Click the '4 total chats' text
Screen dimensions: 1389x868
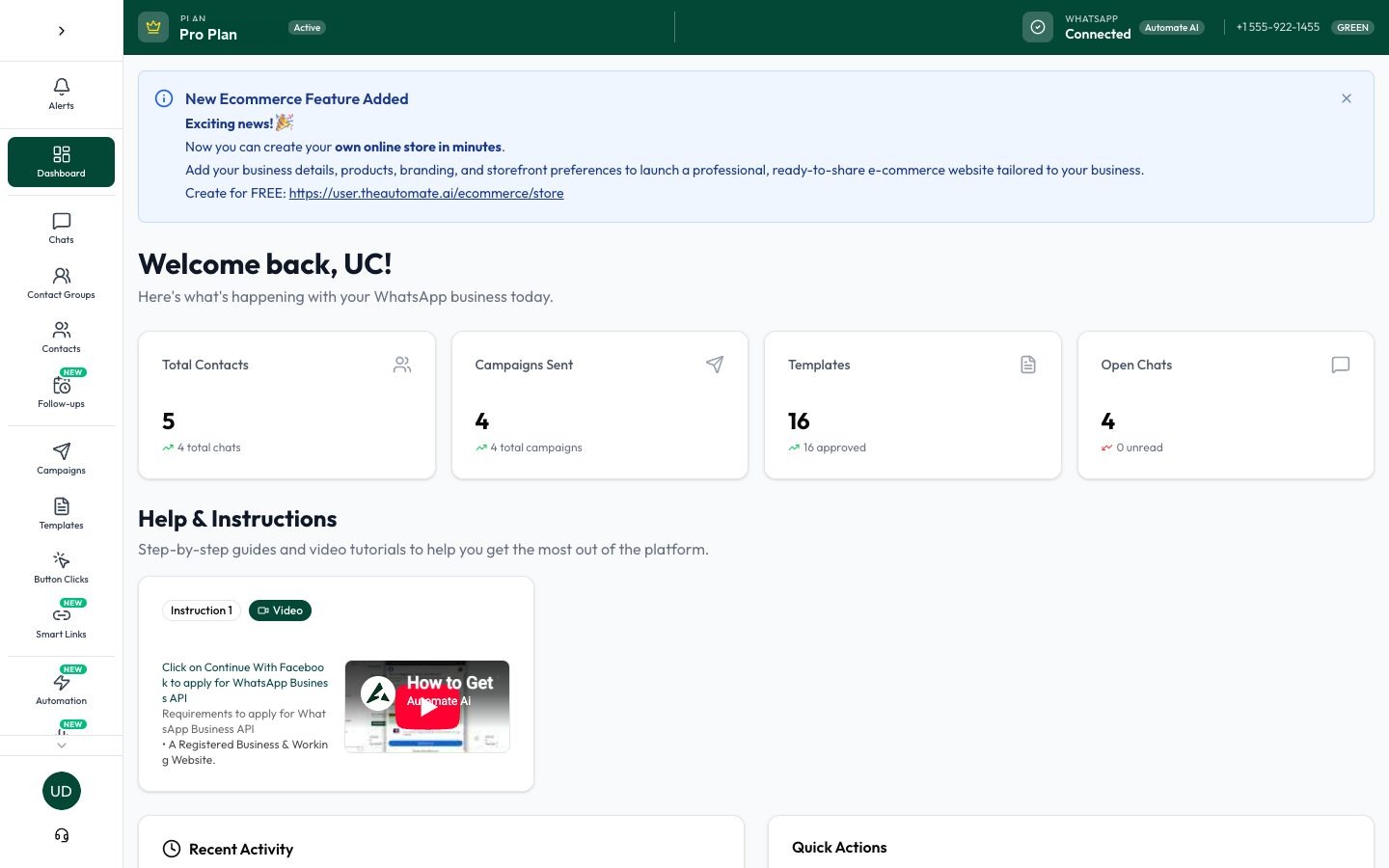[x=209, y=448]
